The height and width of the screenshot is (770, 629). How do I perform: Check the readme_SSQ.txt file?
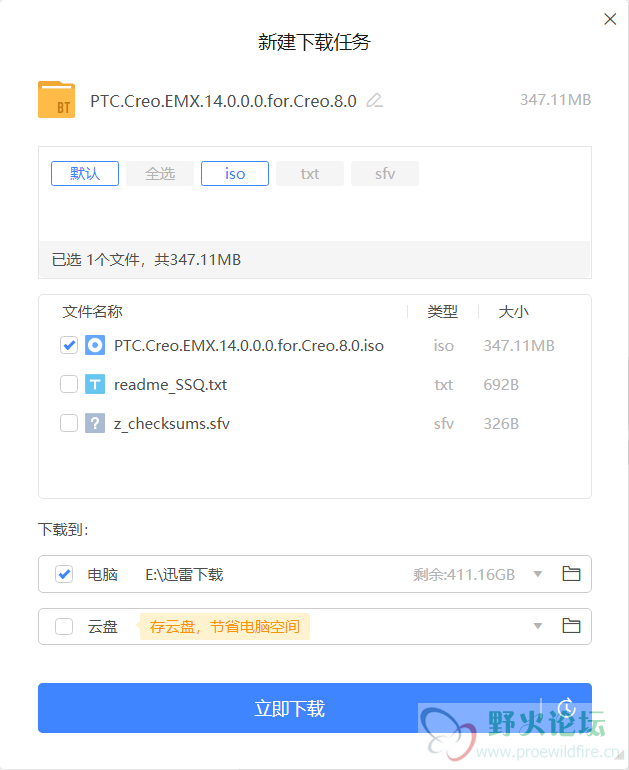pos(69,385)
